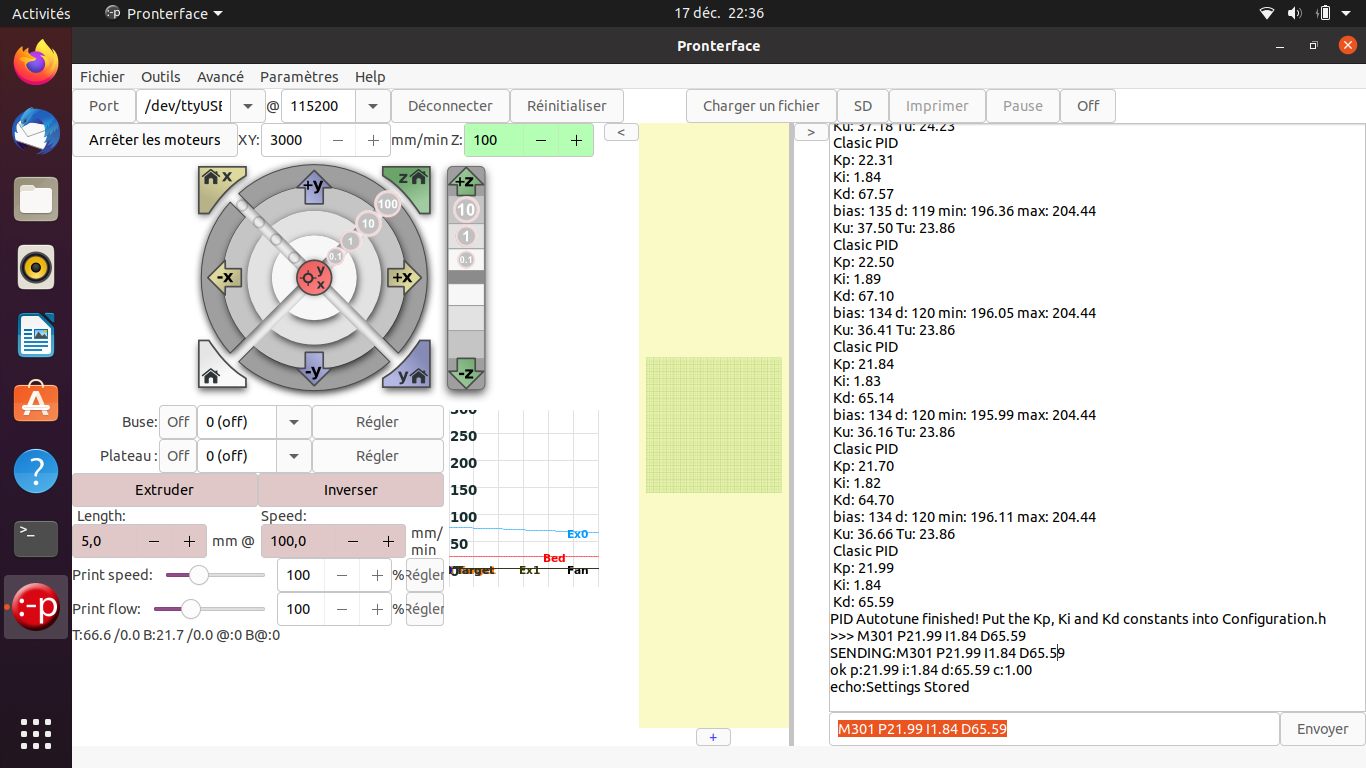Click the Port button
Viewport: 1366px width, 768px height.
[104, 106]
